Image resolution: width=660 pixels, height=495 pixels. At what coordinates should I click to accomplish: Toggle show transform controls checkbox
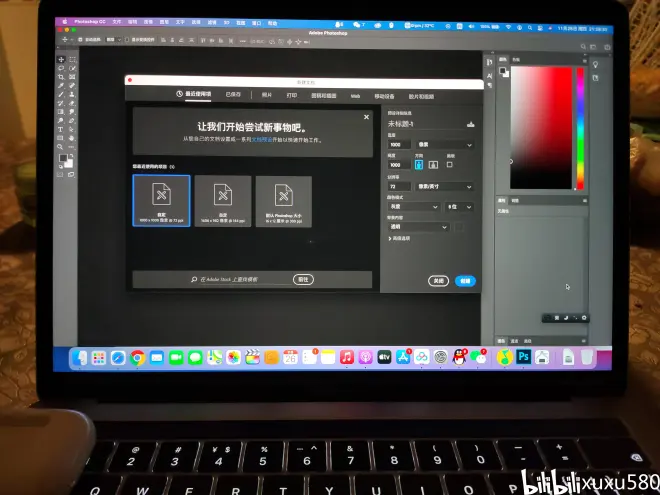(x=127, y=40)
